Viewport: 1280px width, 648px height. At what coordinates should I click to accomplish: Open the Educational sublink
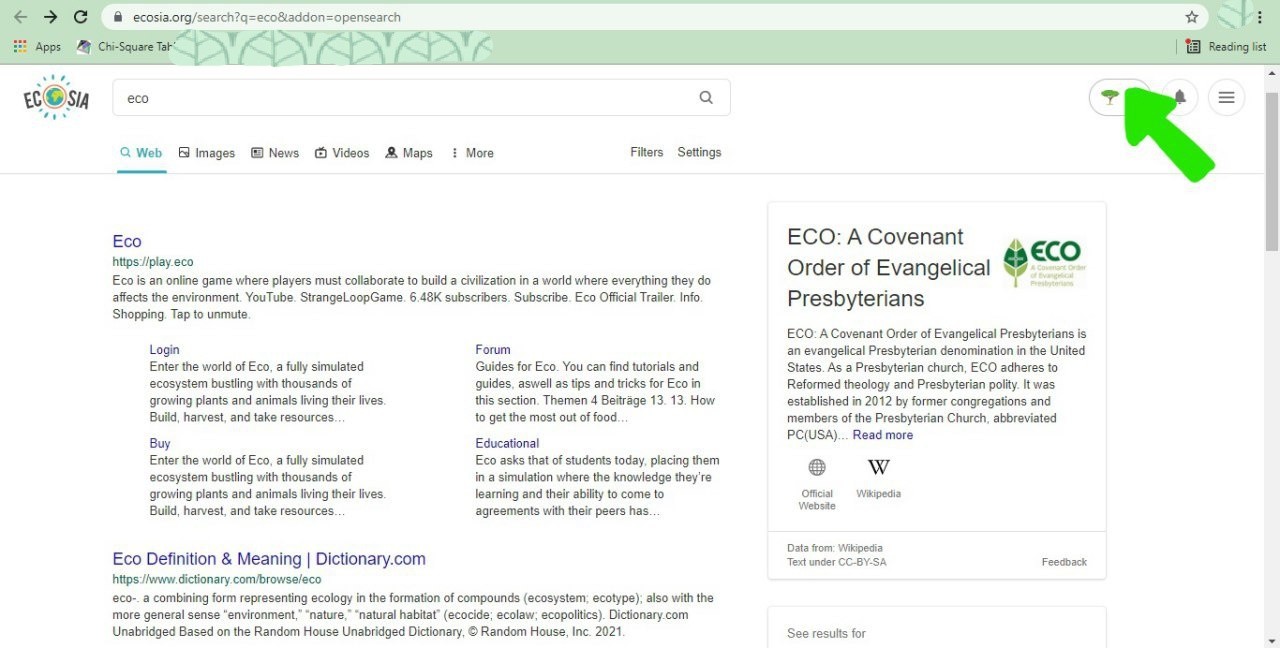pyautogui.click(x=507, y=443)
